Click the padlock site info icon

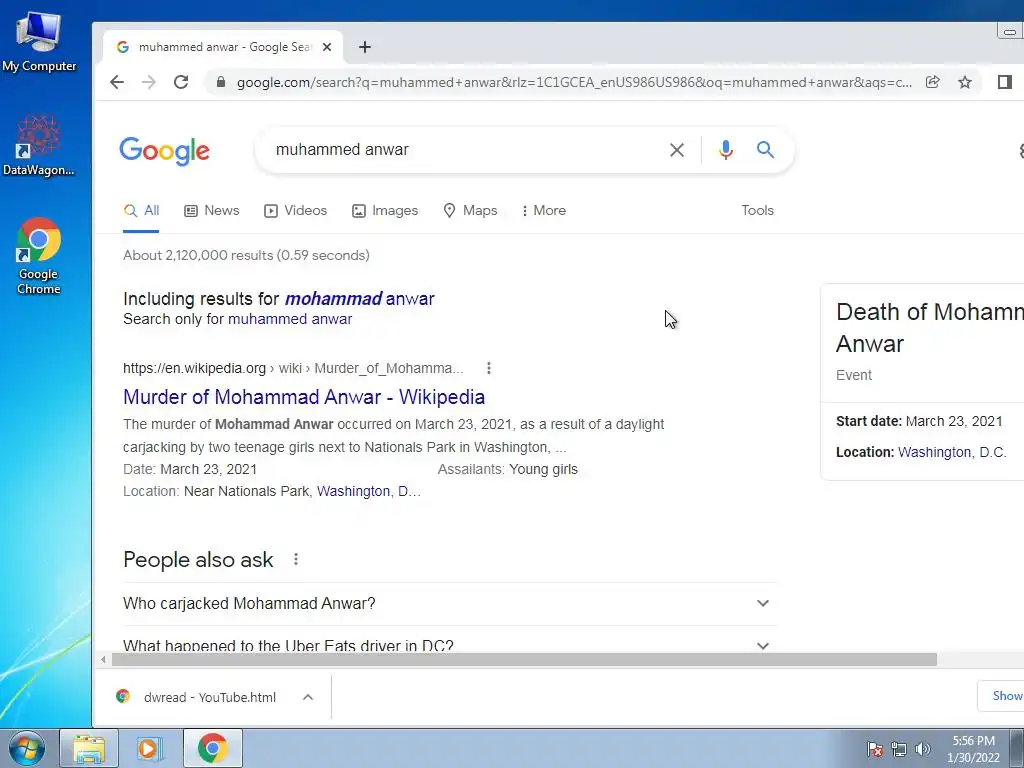click(221, 82)
